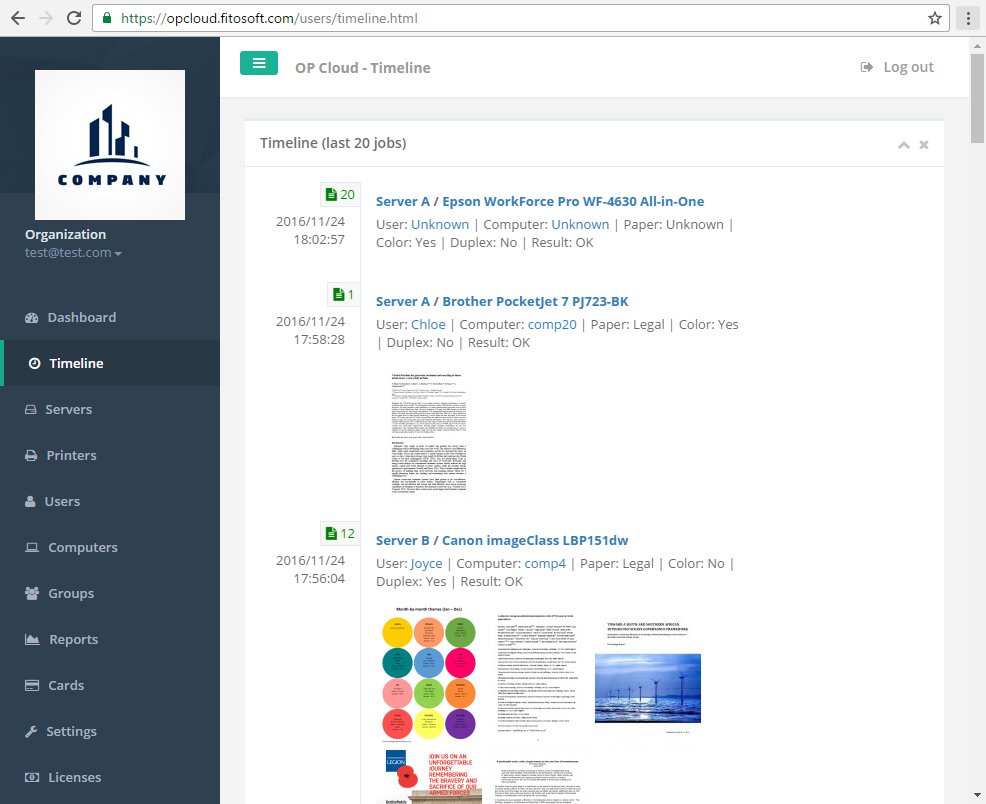Open the Groups menu item
Screen dimensions: 986x804
[x=110, y=593]
